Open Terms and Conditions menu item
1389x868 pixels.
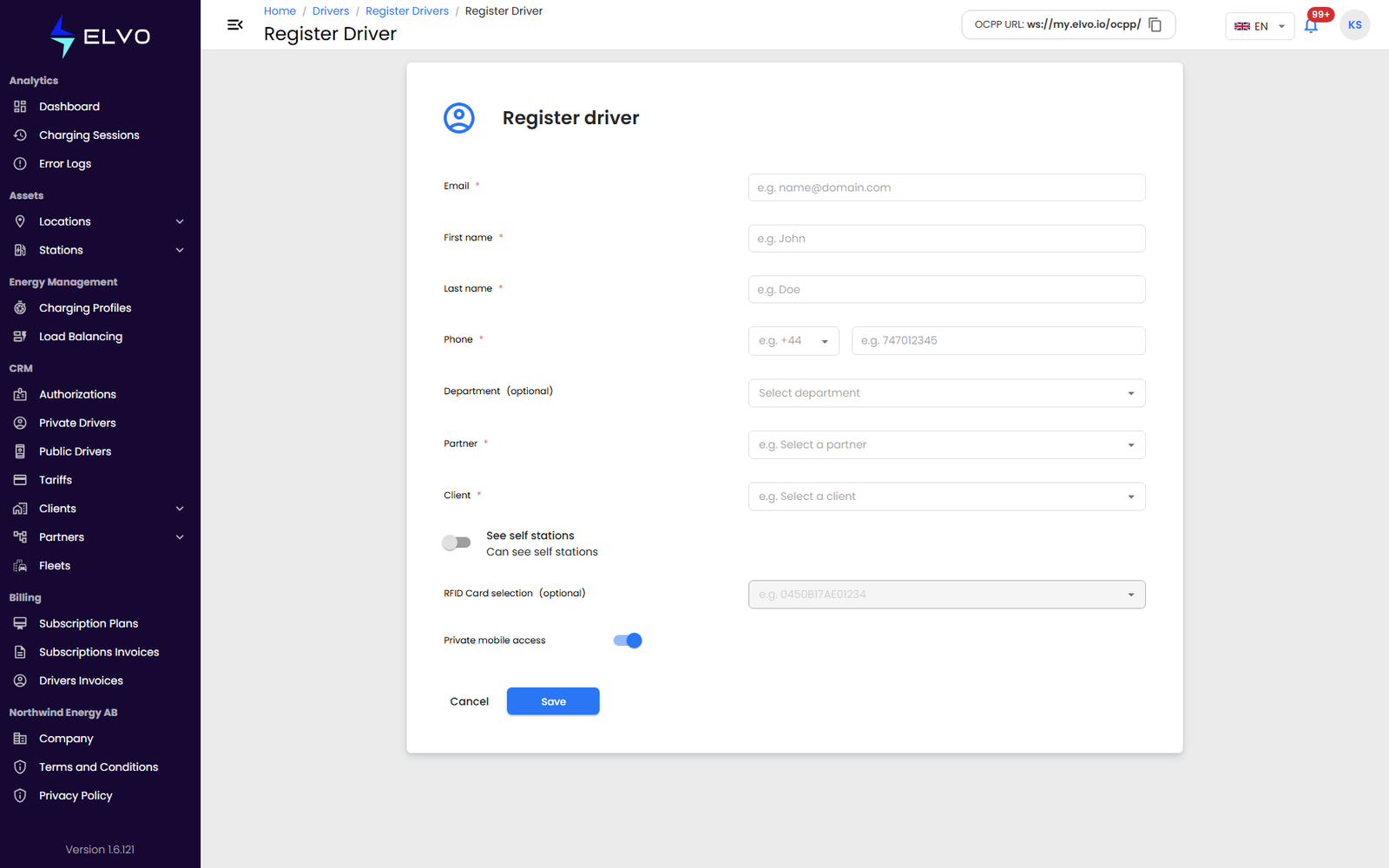[x=100, y=767]
